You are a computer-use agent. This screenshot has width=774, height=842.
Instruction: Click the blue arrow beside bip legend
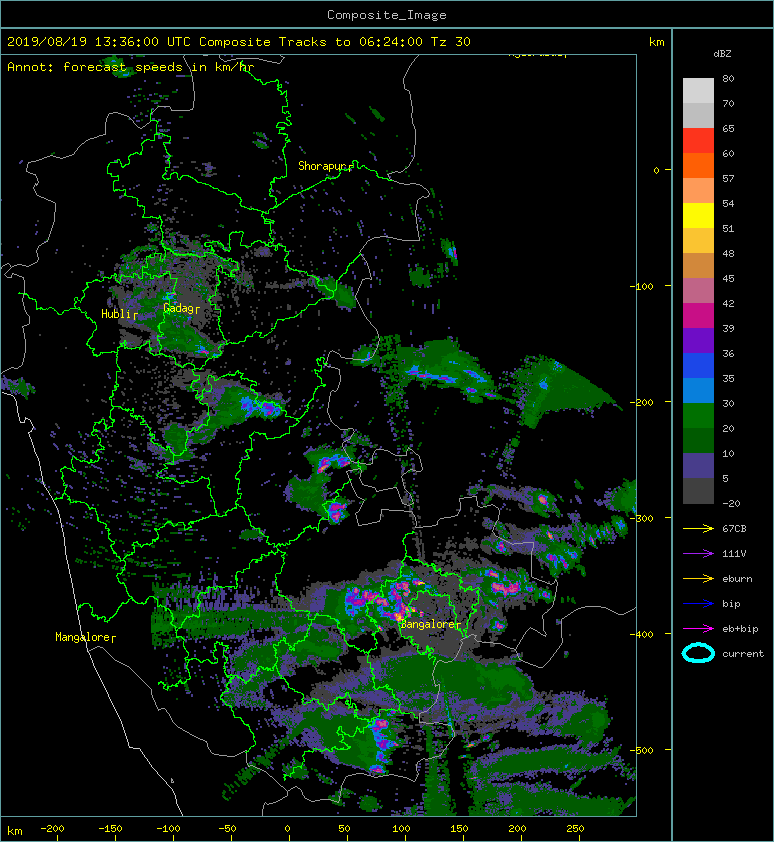pyautogui.click(x=698, y=604)
